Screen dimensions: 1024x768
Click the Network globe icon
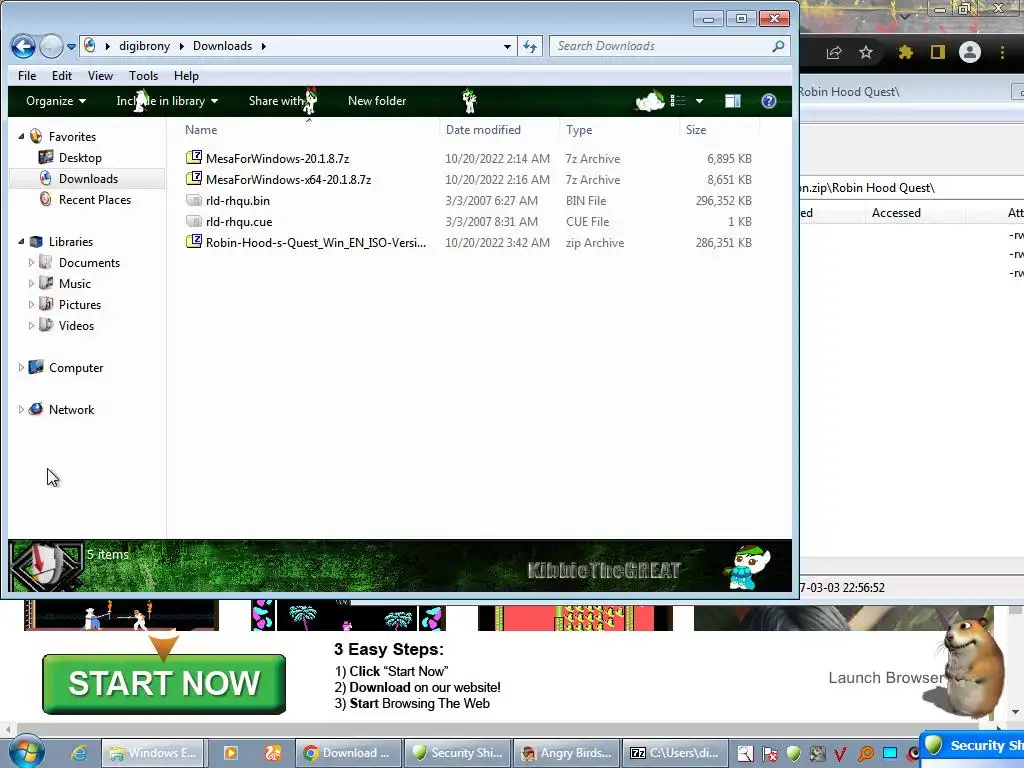point(37,409)
